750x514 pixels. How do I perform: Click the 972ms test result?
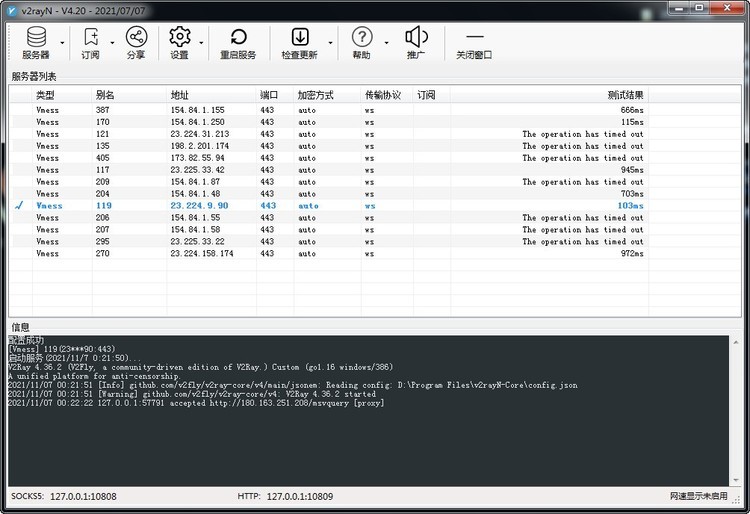point(632,253)
